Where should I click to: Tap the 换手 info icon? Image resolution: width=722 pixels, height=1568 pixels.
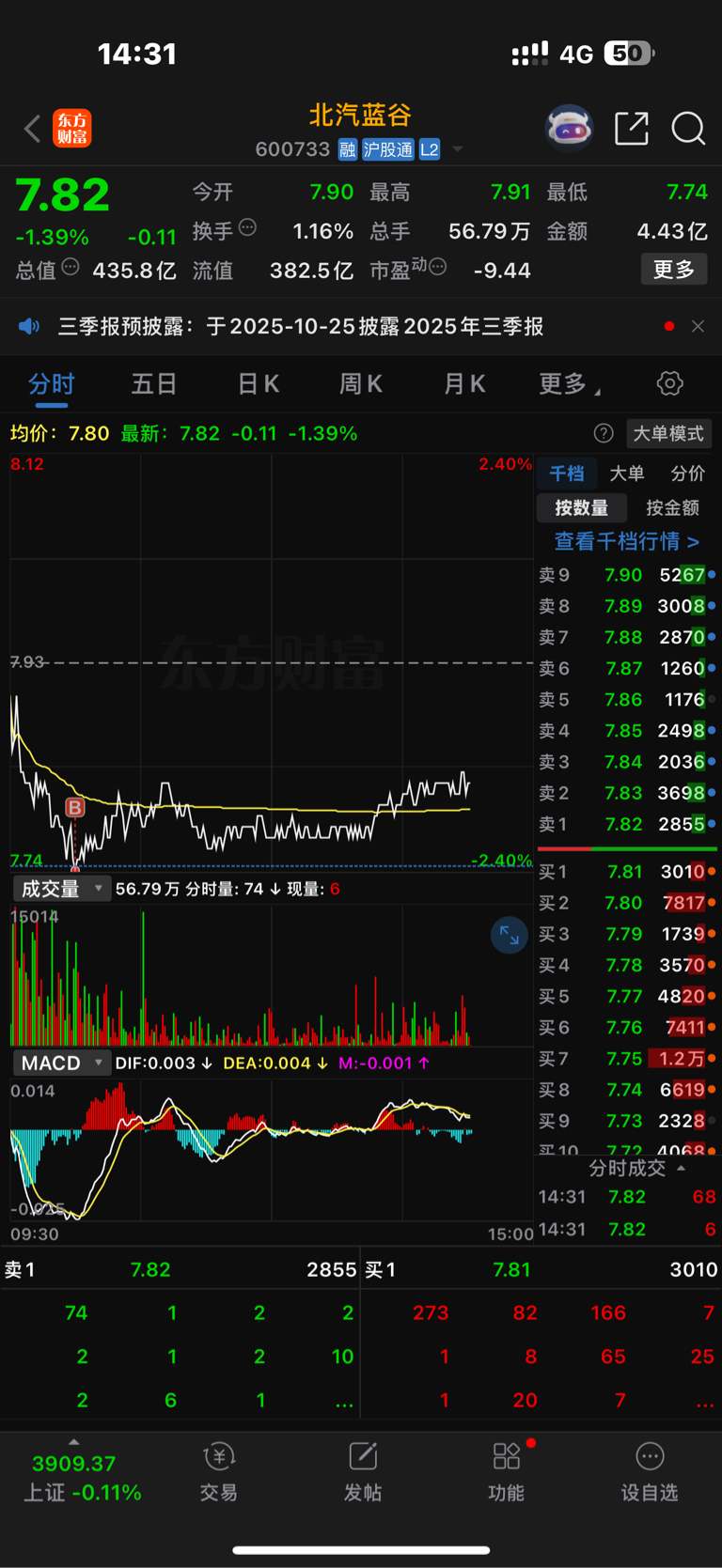click(247, 227)
